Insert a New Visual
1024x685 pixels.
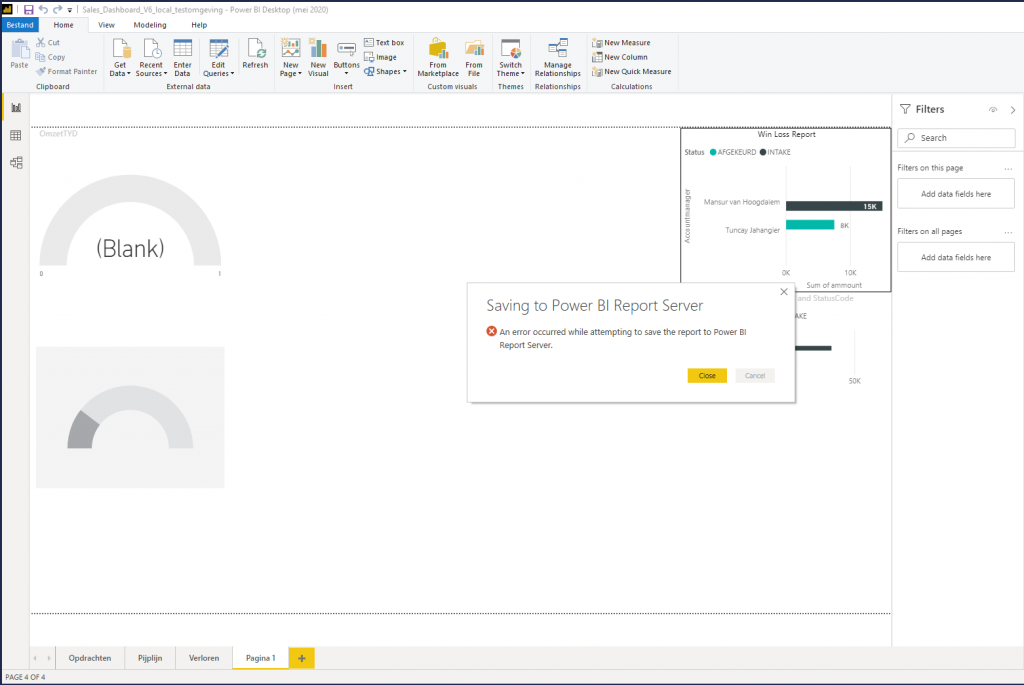(318, 57)
